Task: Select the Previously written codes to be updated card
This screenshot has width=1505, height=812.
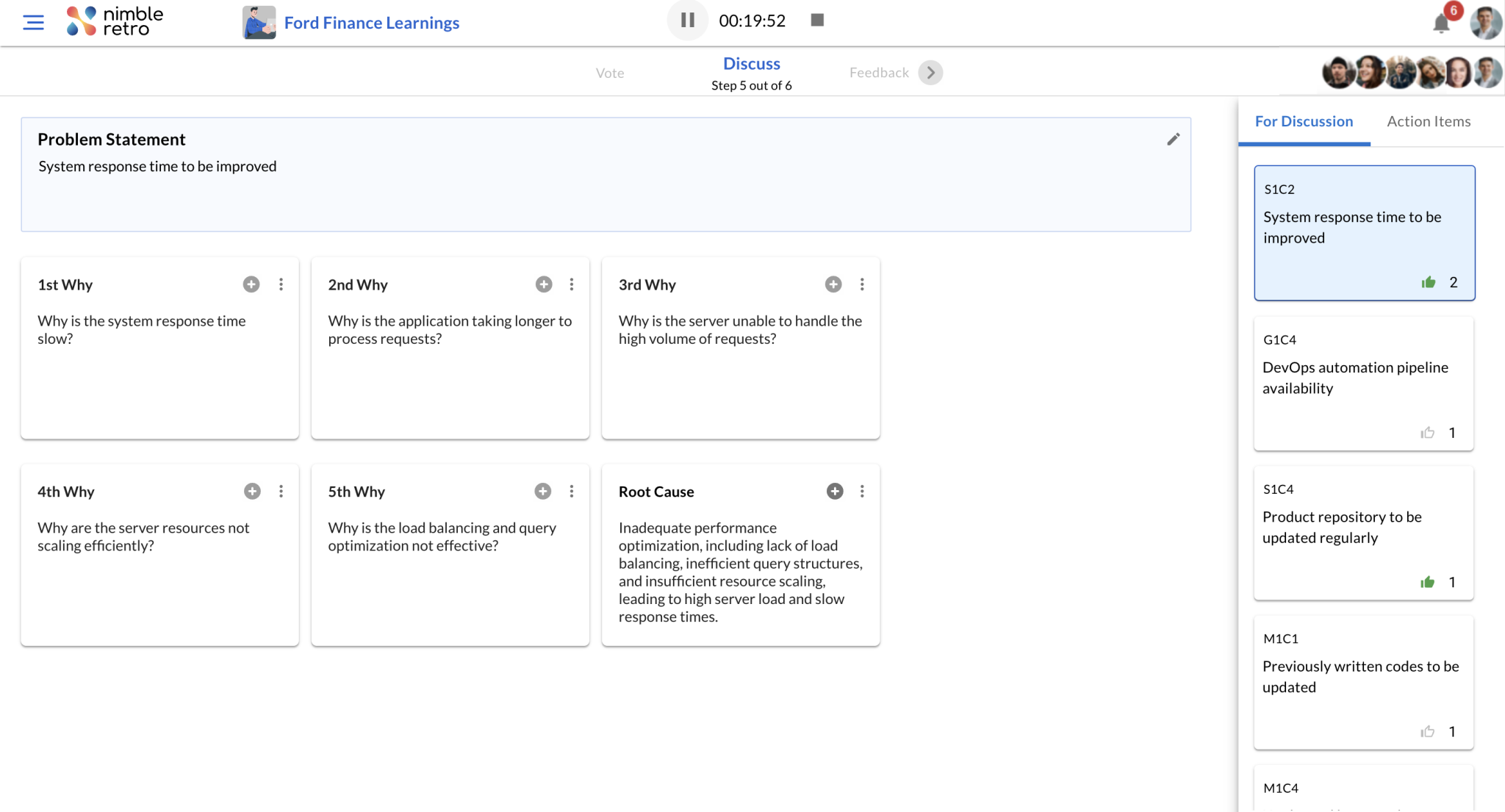Action: pyautogui.click(x=1364, y=682)
